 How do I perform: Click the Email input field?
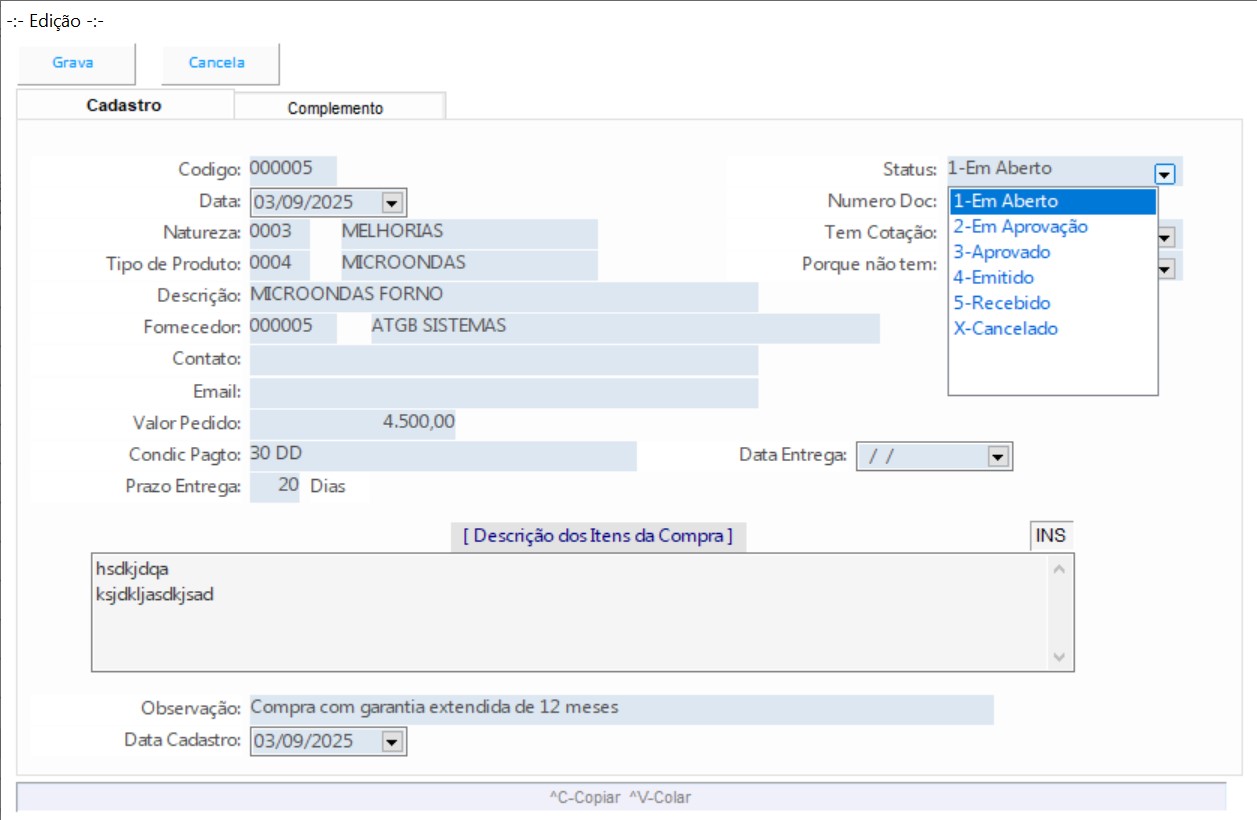pos(503,392)
